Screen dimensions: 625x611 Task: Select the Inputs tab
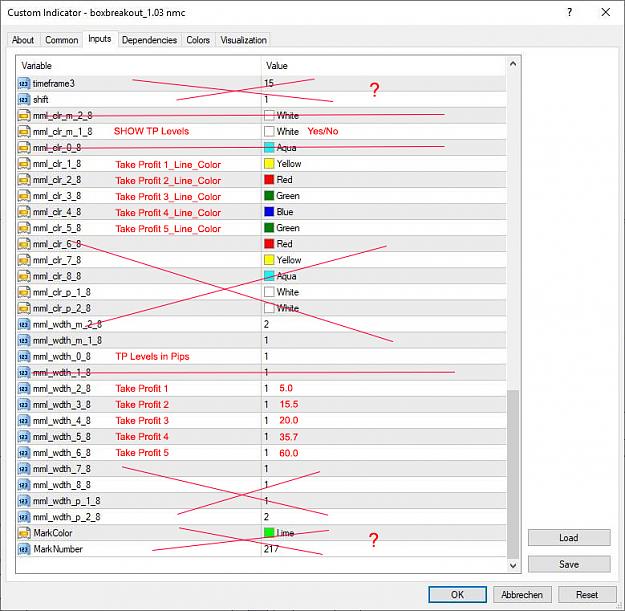[100, 39]
